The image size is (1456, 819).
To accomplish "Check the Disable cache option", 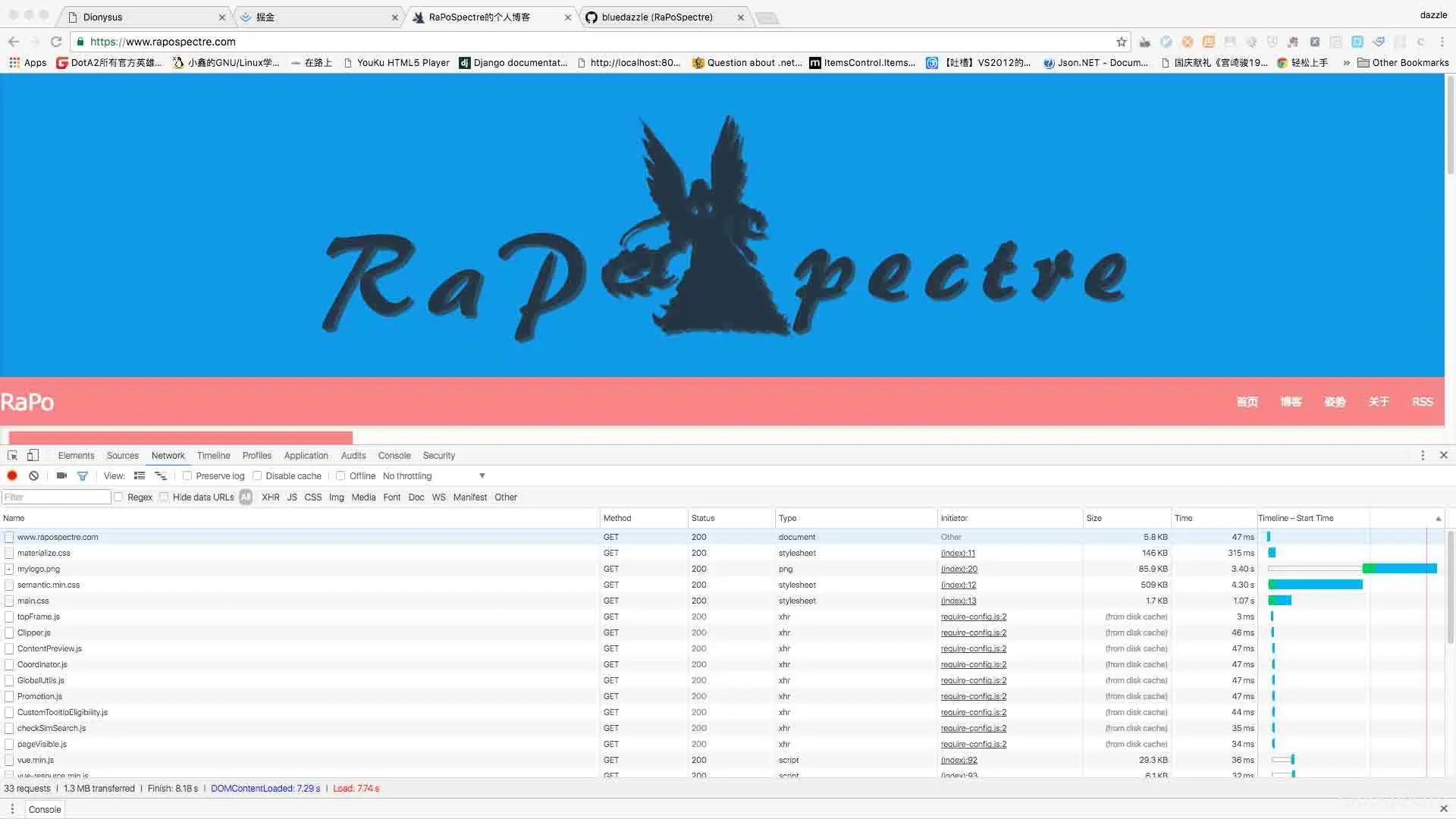I will (257, 476).
